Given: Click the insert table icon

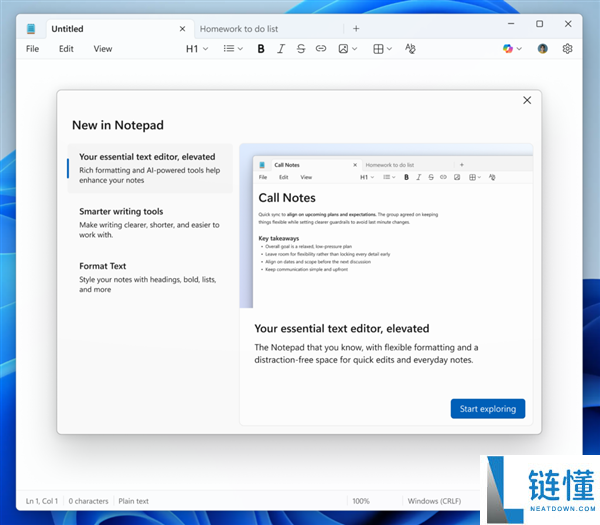Looking at the screenshot, I should click(378, 49).
